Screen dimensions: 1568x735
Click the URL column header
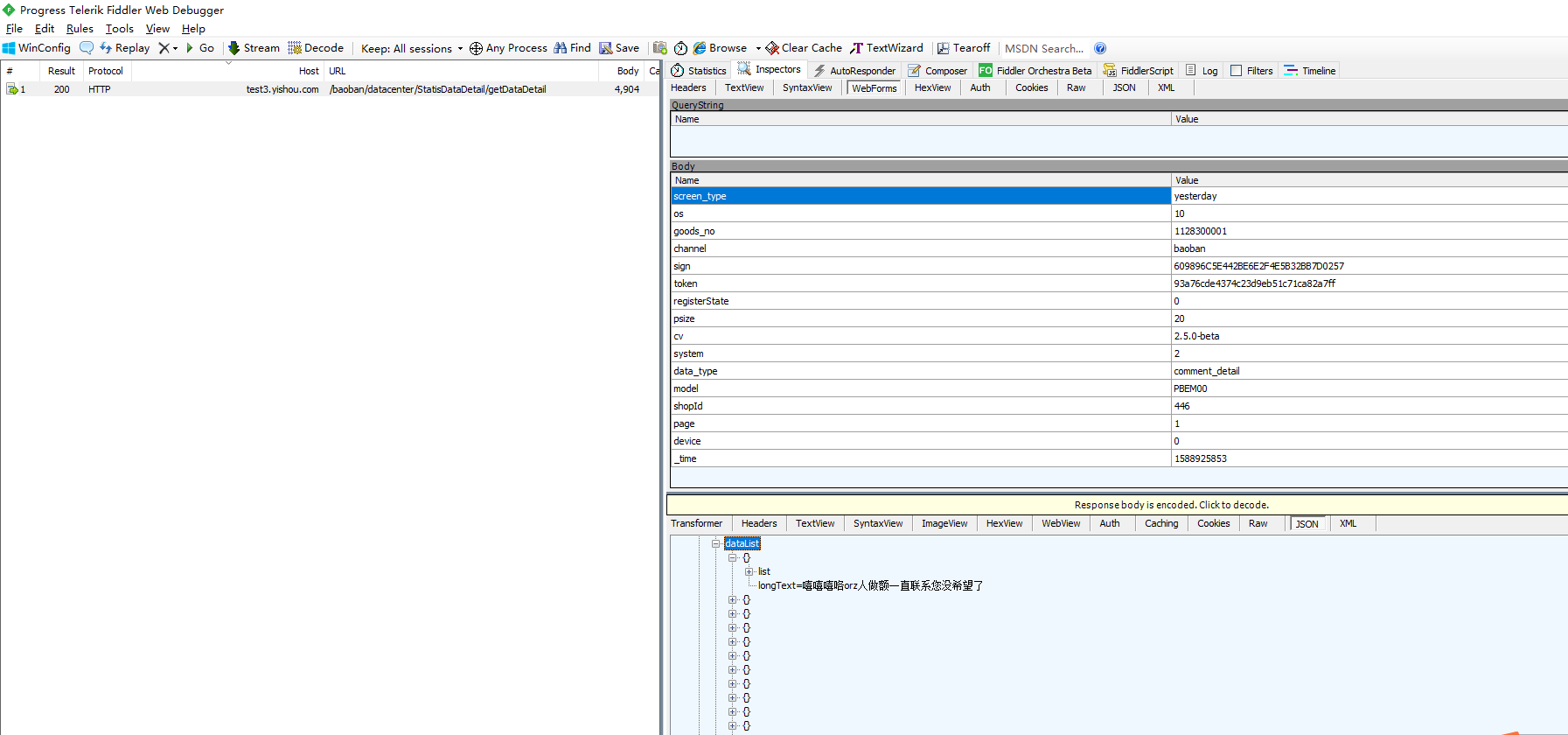[x=461, y=71]
